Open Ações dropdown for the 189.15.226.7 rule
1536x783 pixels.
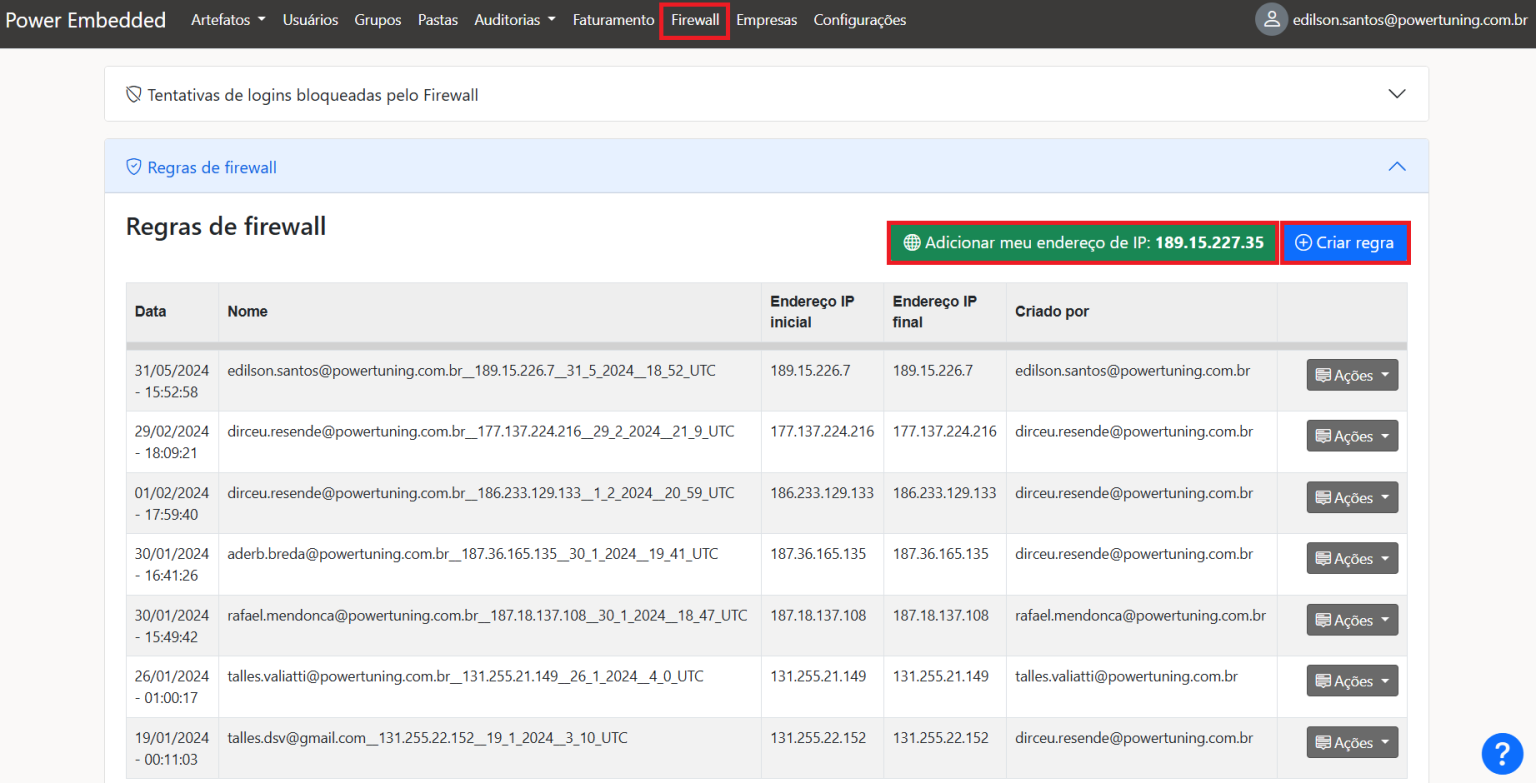pos(1352,375)
